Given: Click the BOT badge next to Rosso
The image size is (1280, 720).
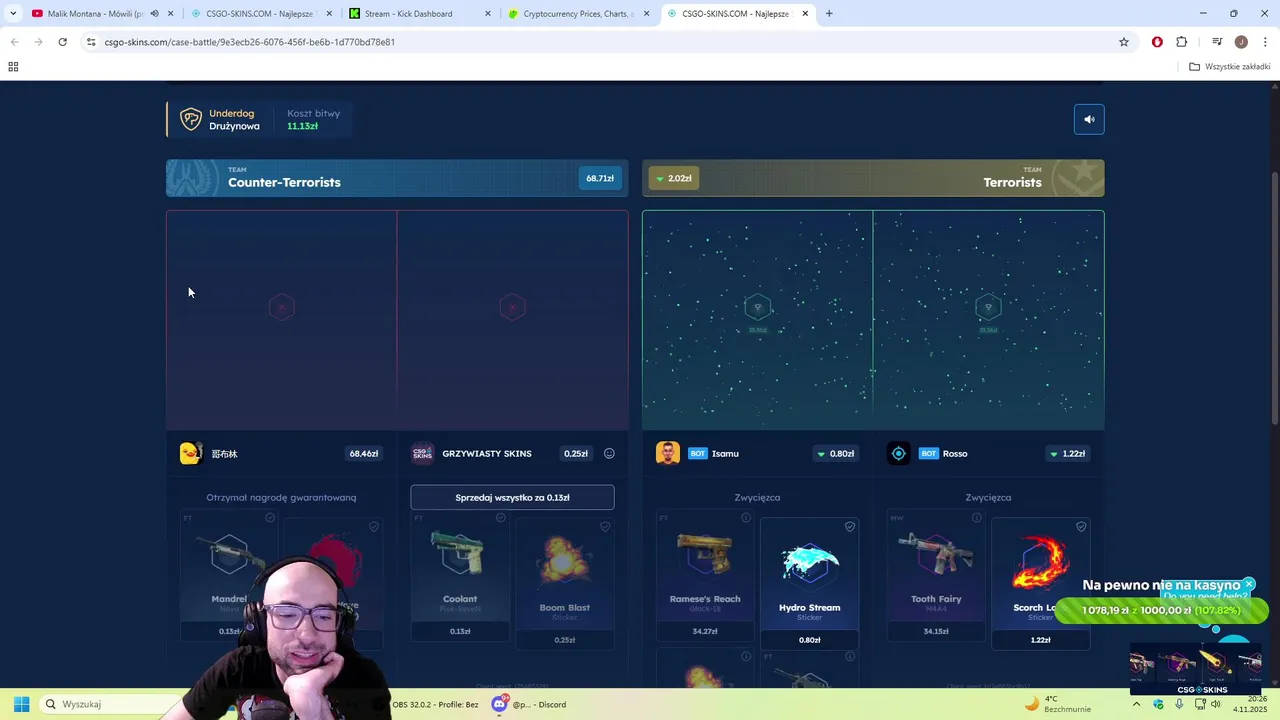Looking at the screenshot, I should click(929, 453).
